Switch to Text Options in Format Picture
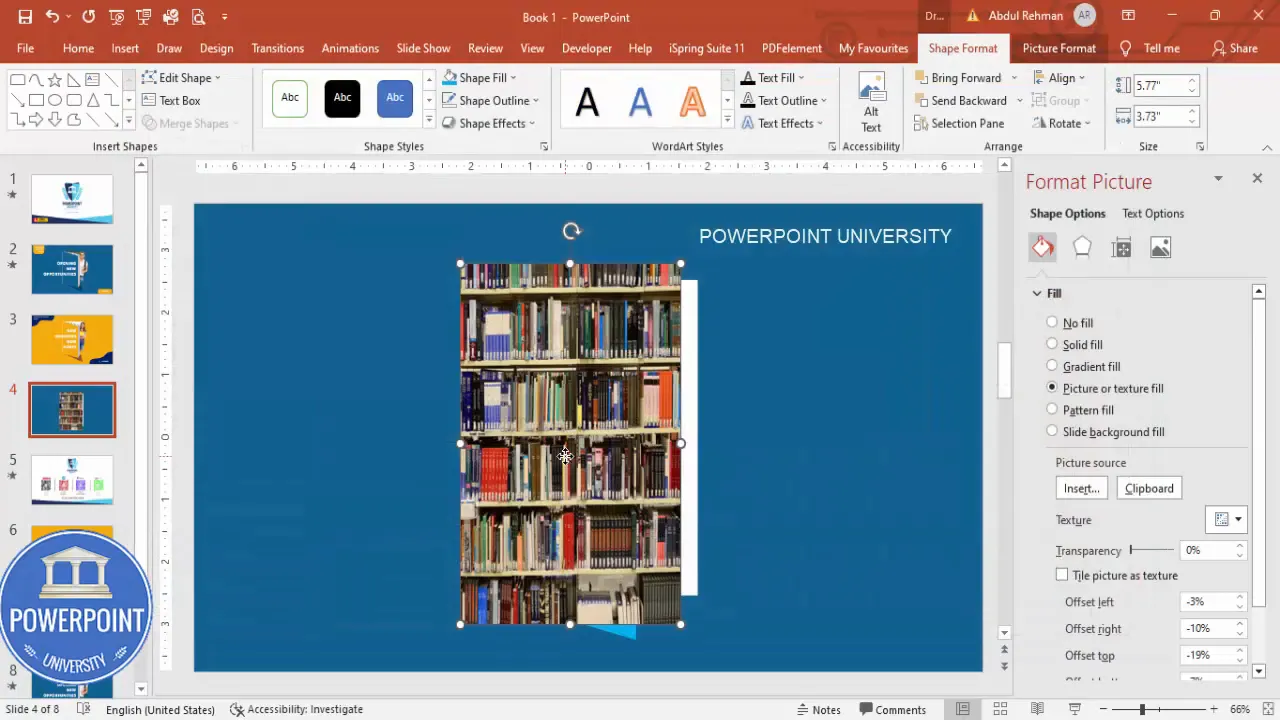 coord(1153,213)
